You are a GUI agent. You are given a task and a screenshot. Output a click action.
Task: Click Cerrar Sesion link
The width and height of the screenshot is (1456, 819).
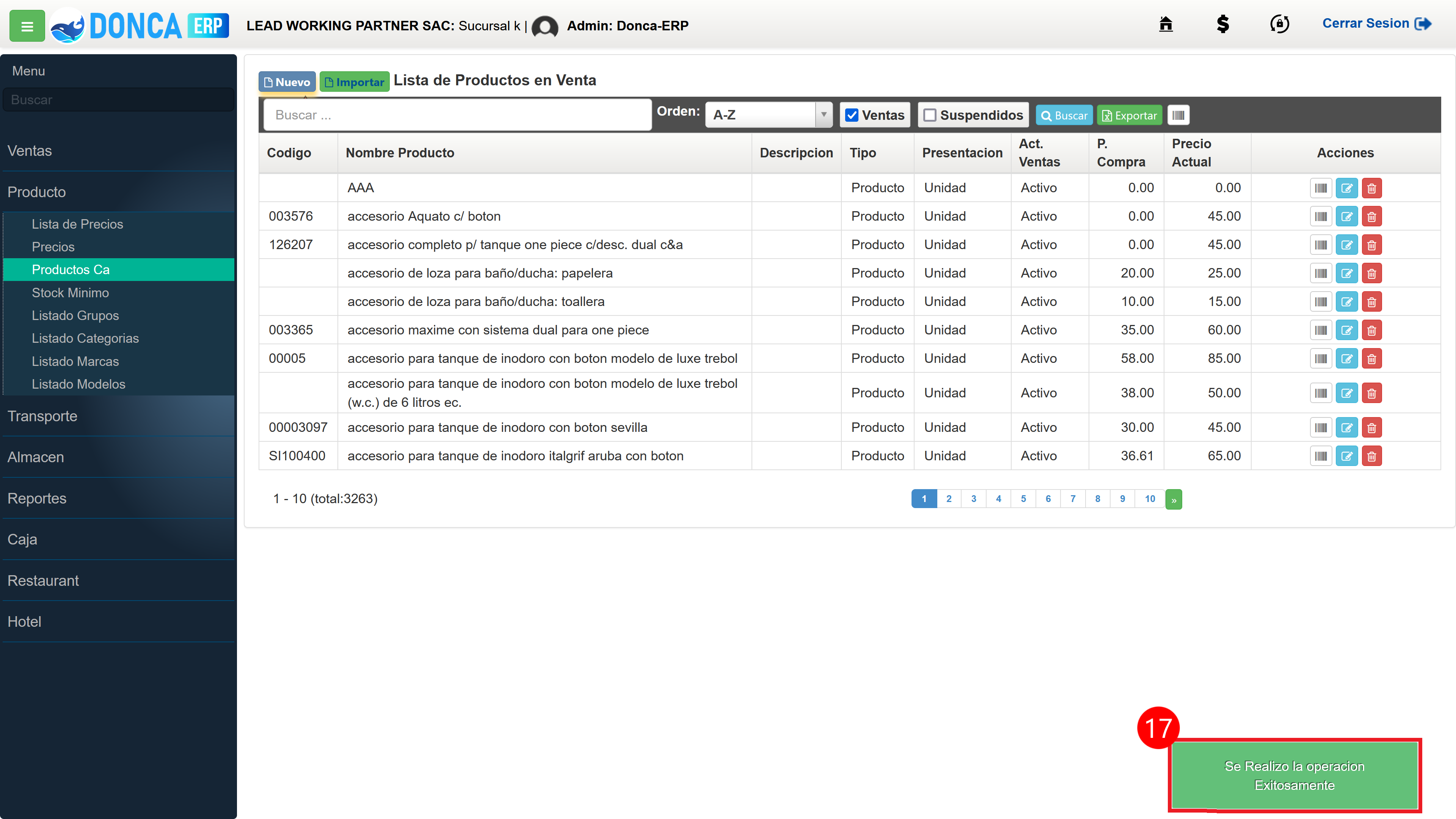[x=1376, y=23]
